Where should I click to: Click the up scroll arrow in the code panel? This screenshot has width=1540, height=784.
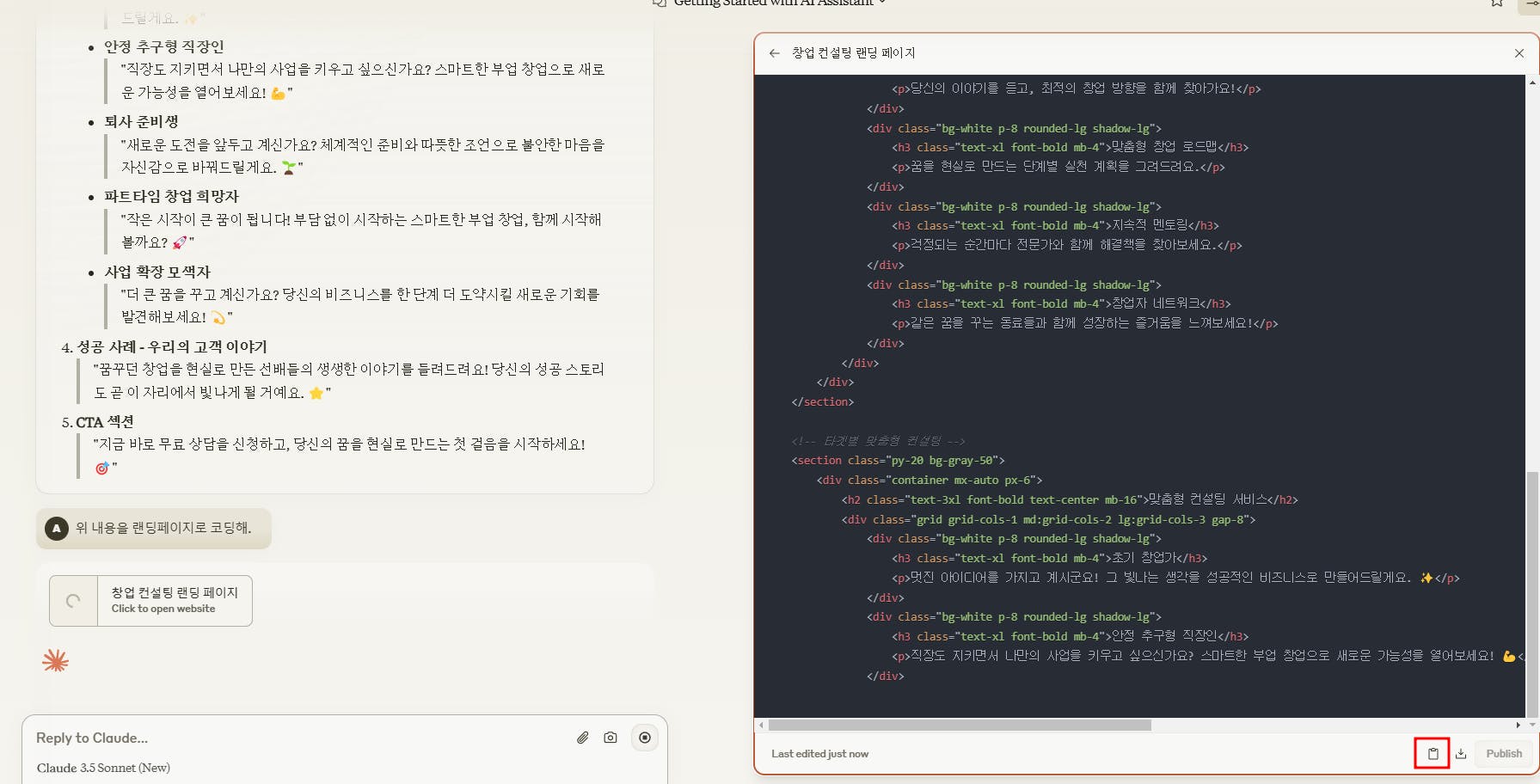pos(1531,83)
